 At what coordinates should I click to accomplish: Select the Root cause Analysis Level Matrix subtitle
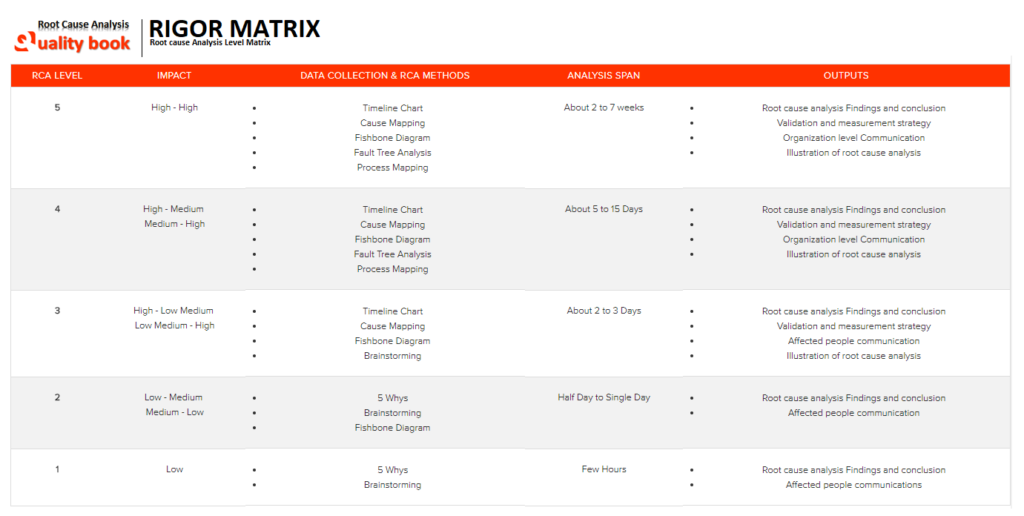point(210,43)
